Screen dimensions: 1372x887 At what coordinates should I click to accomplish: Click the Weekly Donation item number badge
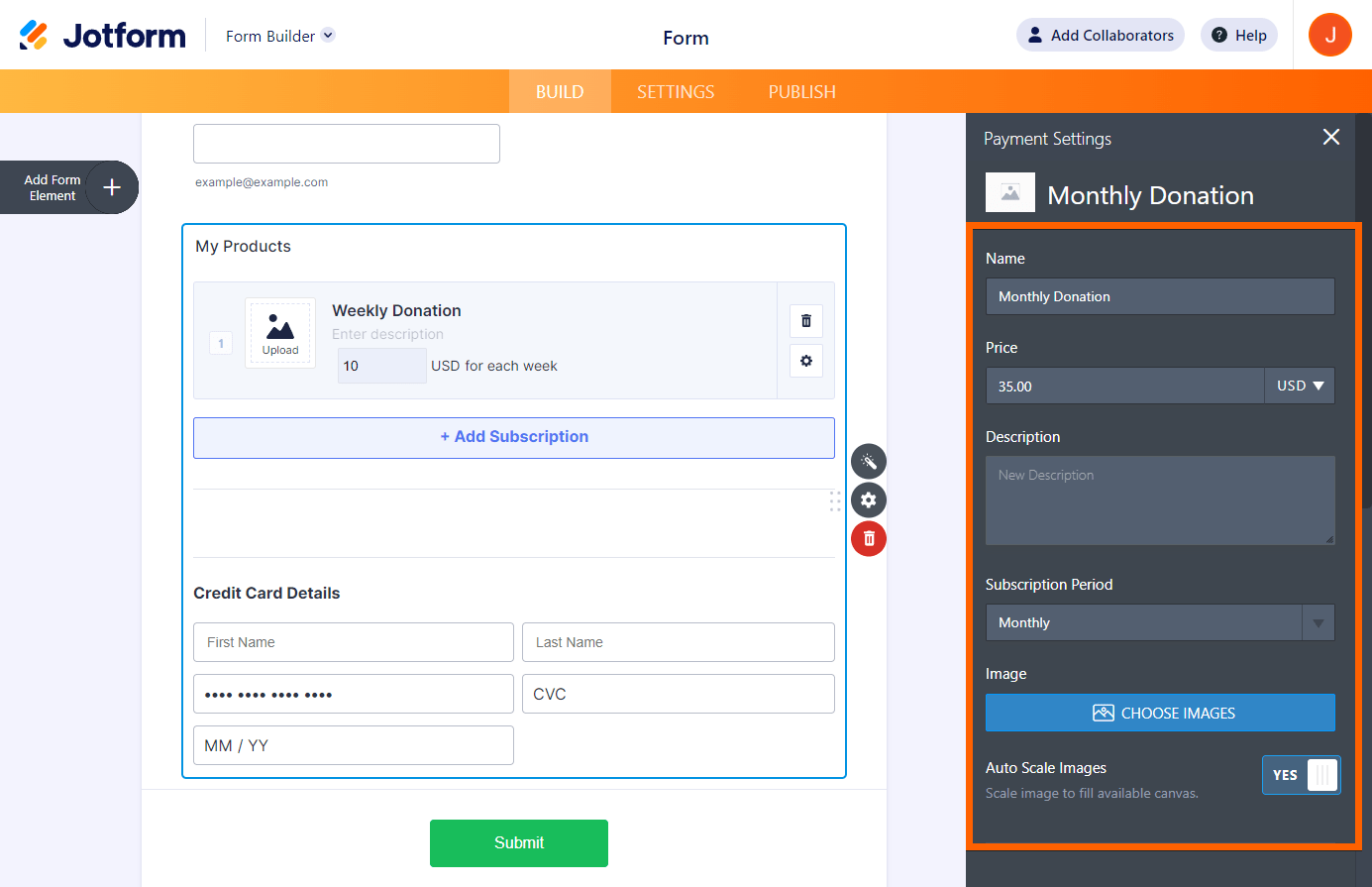221,343
